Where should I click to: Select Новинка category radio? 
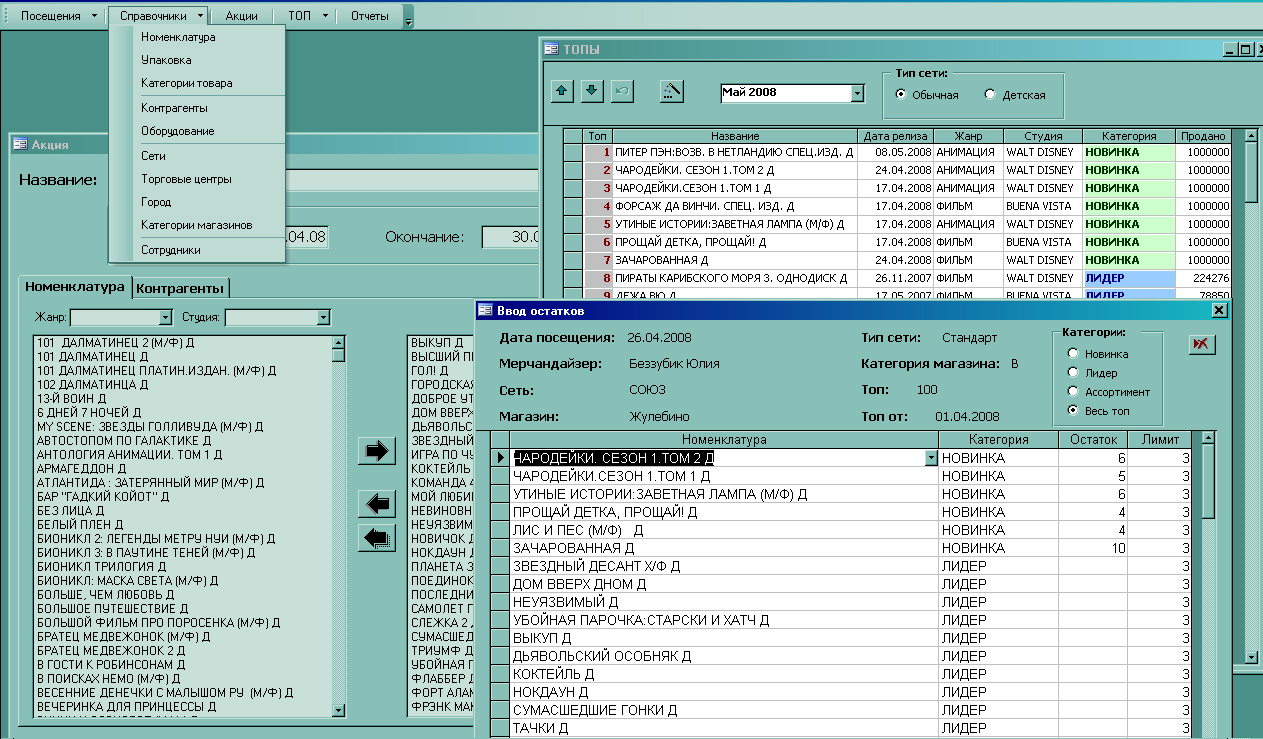point(1073,354)
